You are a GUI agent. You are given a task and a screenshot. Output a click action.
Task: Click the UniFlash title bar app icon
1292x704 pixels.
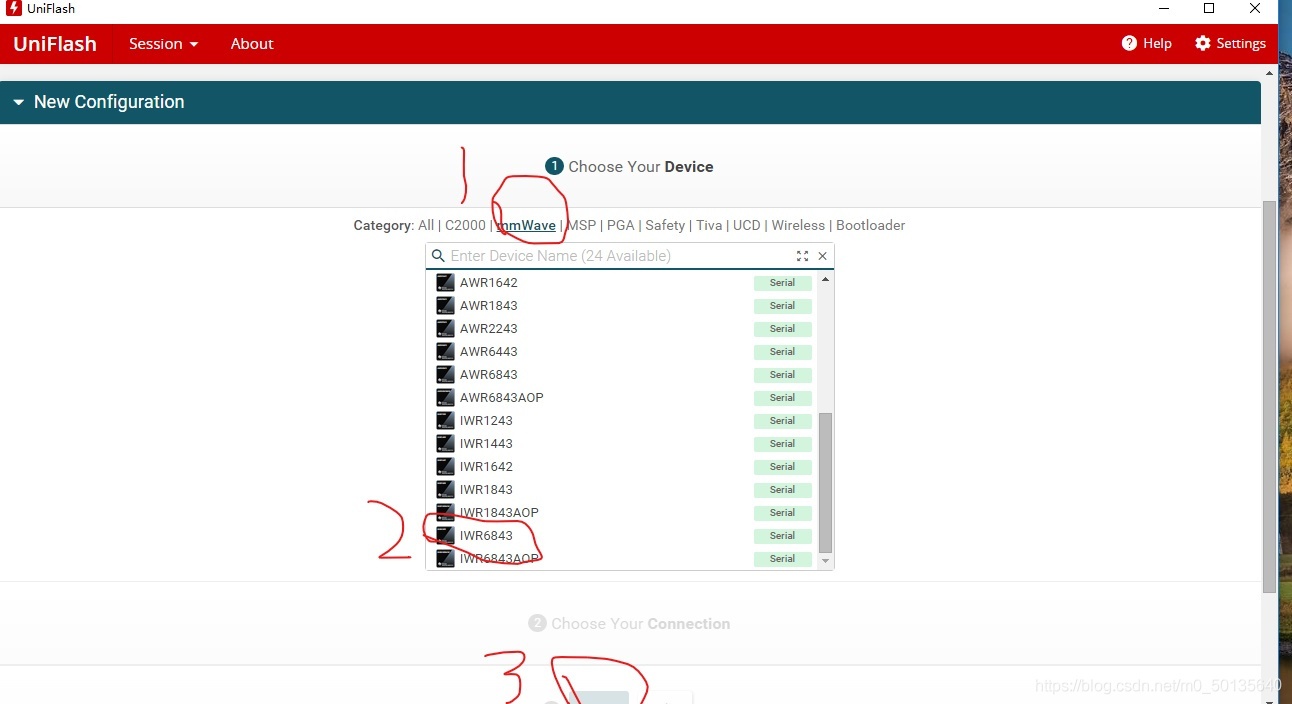14,9
